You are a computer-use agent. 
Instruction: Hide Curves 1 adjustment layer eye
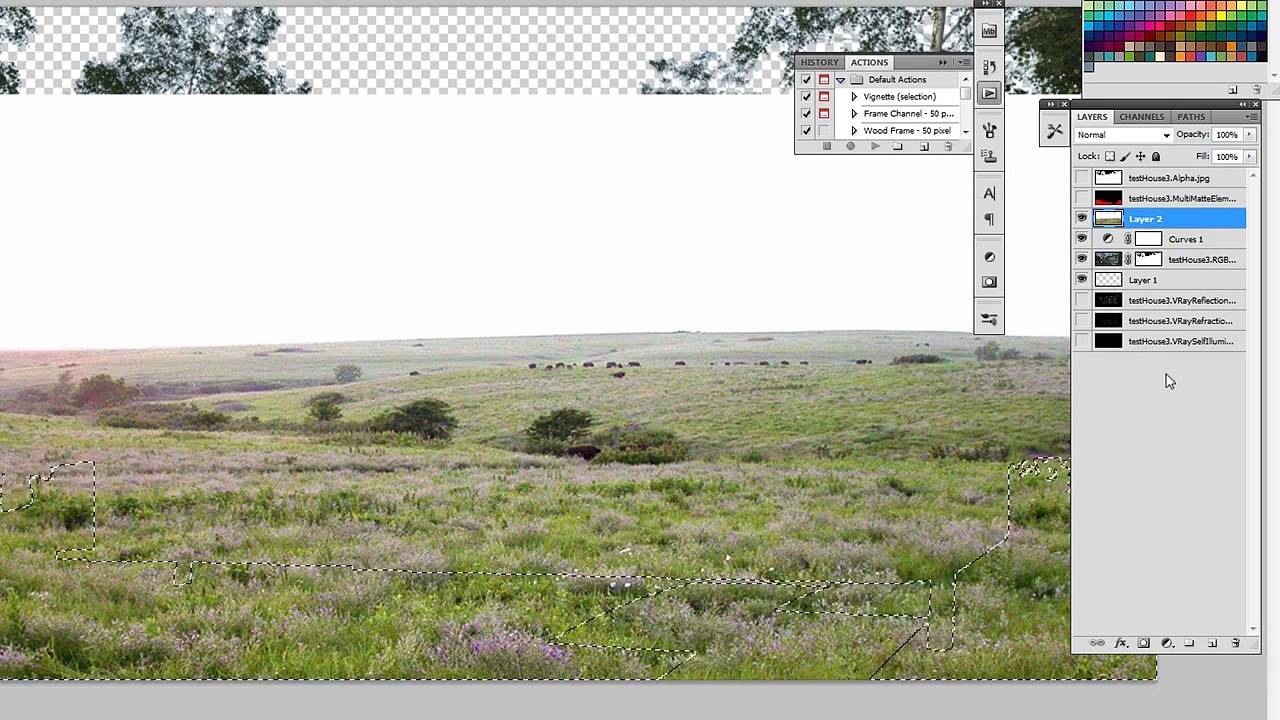point(1081,239)
